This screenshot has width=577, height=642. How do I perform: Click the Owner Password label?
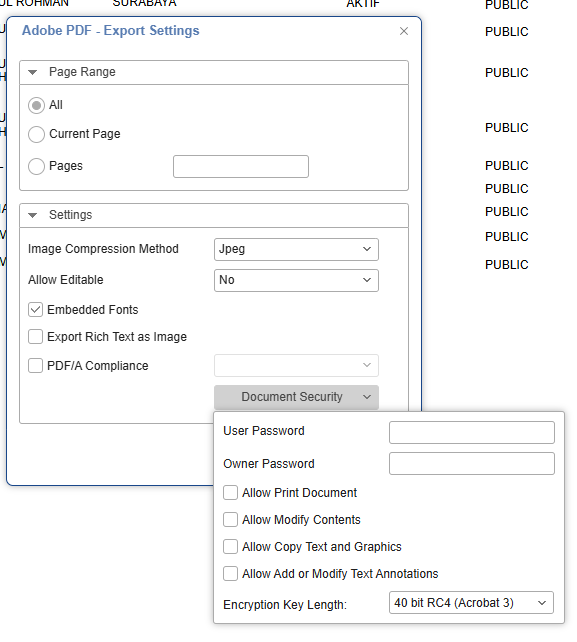(269, 464)
